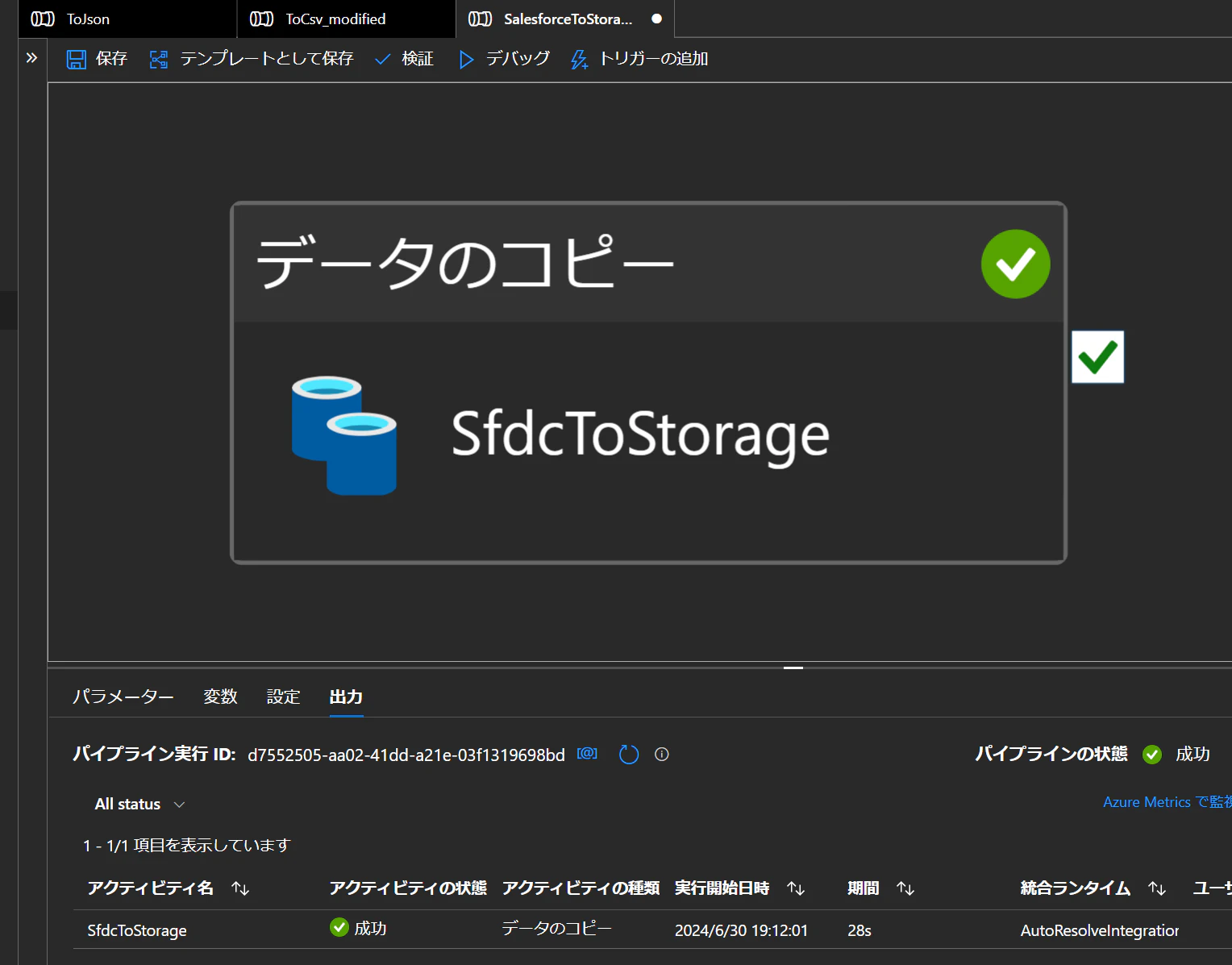1232x965 pixels.
Task: Click the 2024/6/30 19:12:01 start time cell
Action: pyautogui.click(x=741, y=930)
